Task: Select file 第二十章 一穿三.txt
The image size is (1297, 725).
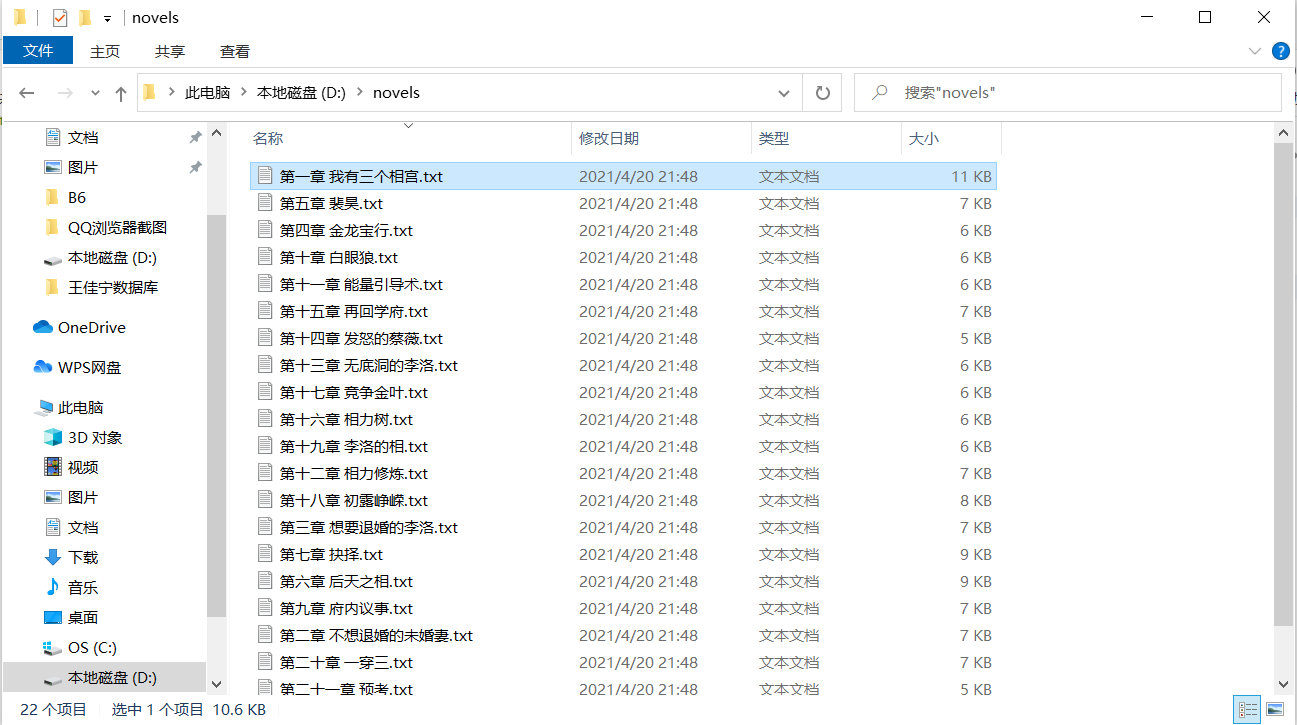Action: (346, 662)
